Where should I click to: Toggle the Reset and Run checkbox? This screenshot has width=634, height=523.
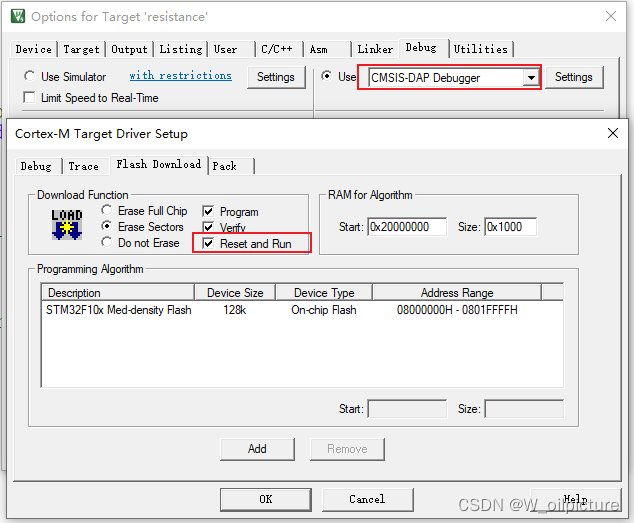click(x=208, y=244)
